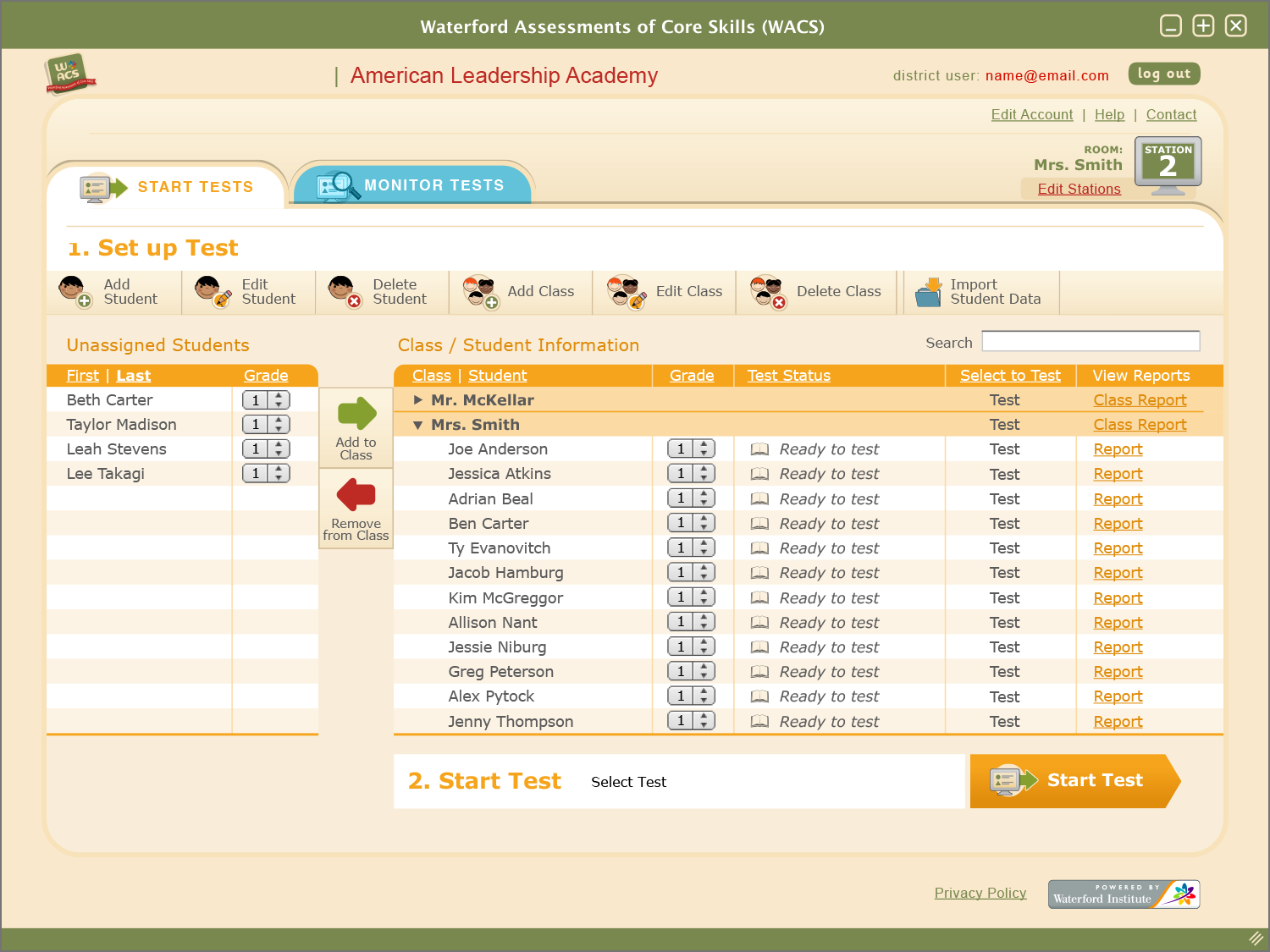The height and width of the screenshot is (952, 1270).
Task: Click the red Remove from Class arrow
Action: (356, 495)
